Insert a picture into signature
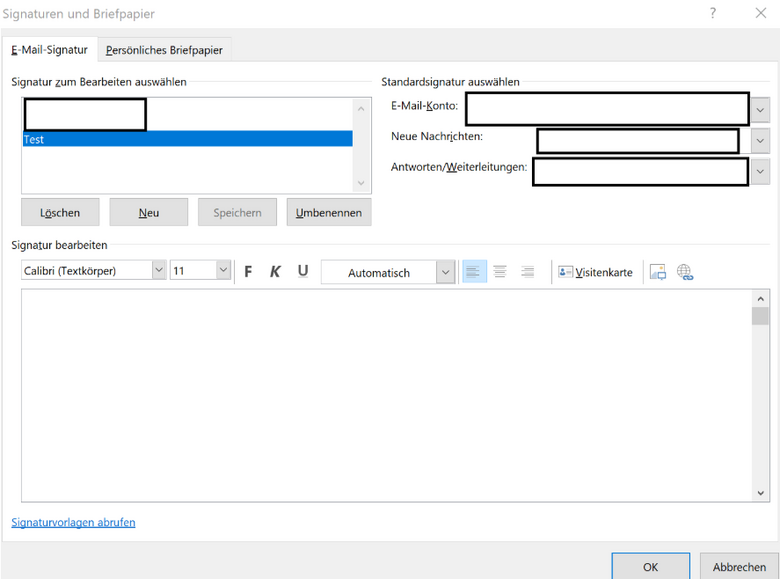Viewport: 780px width, 579px height. click(x=658, y=272)
